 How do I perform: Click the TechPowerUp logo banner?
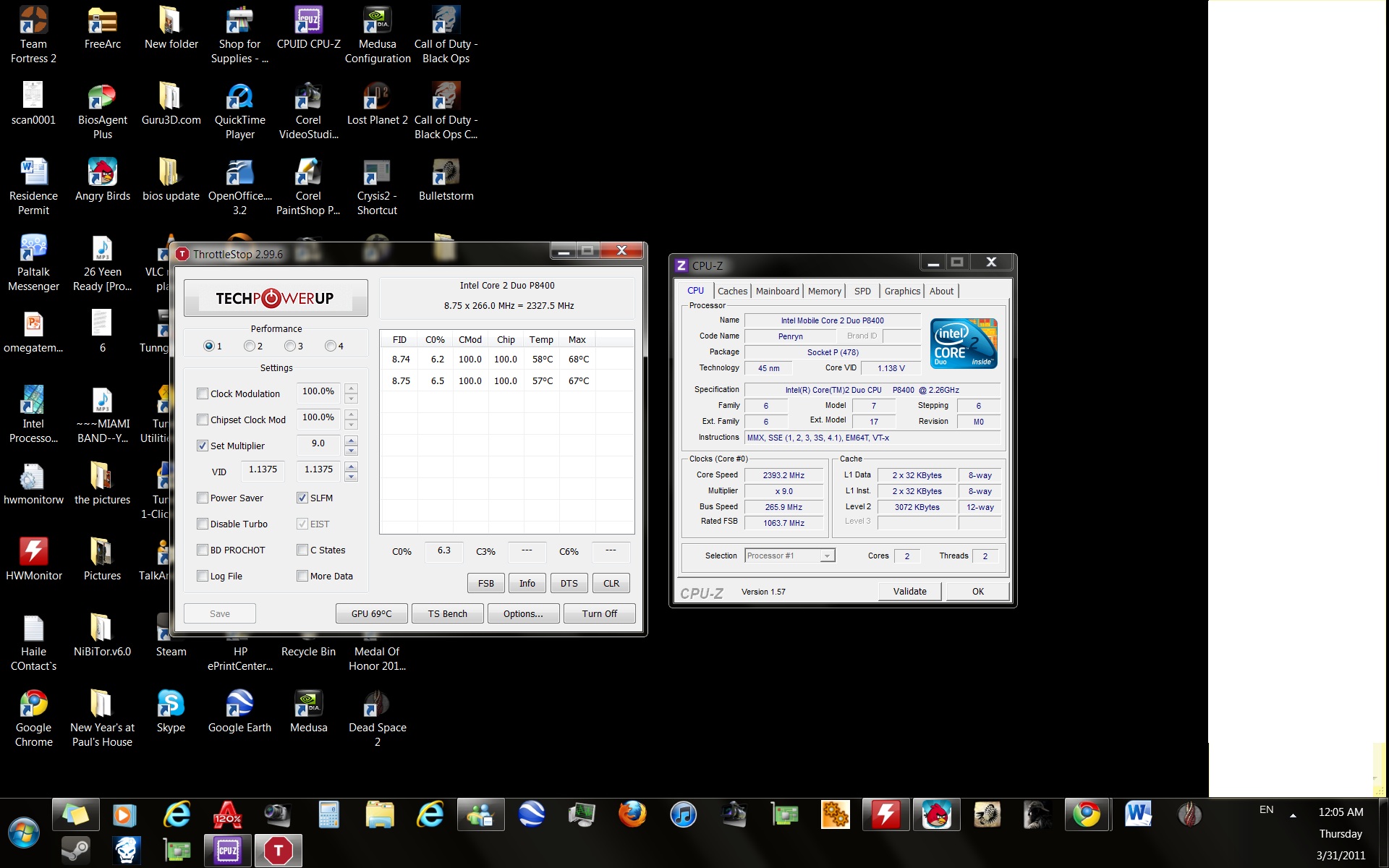click(276, 298)
